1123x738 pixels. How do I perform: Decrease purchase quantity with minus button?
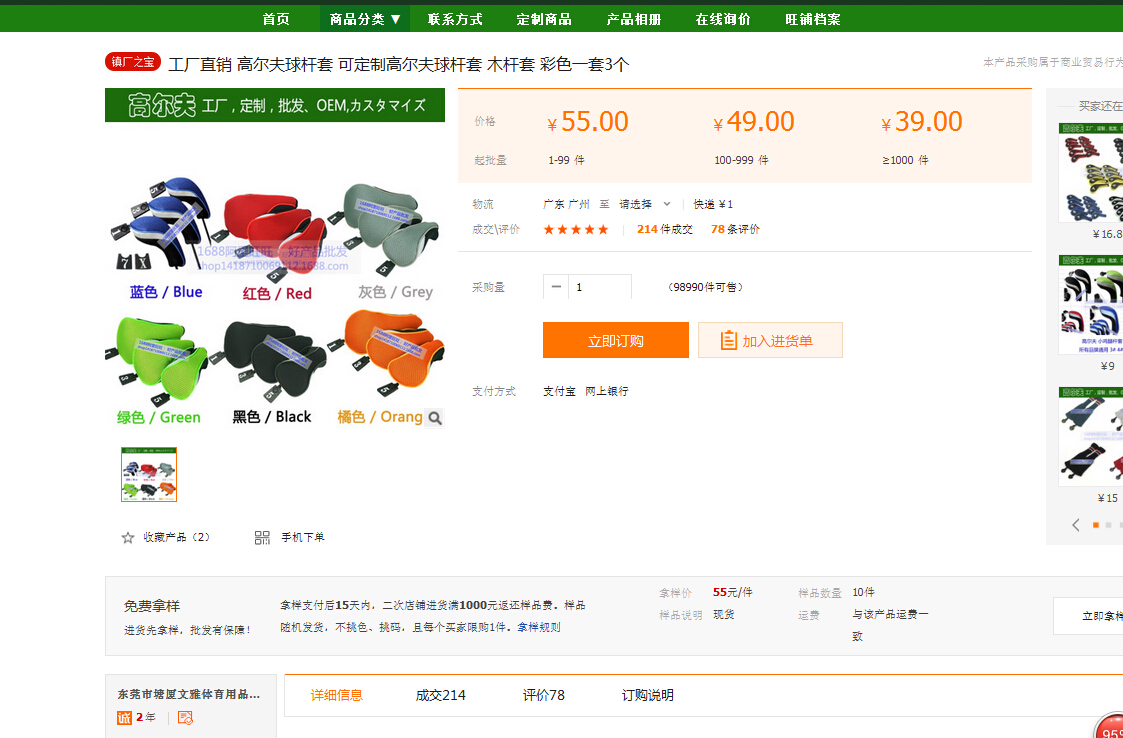pos(556,287)
